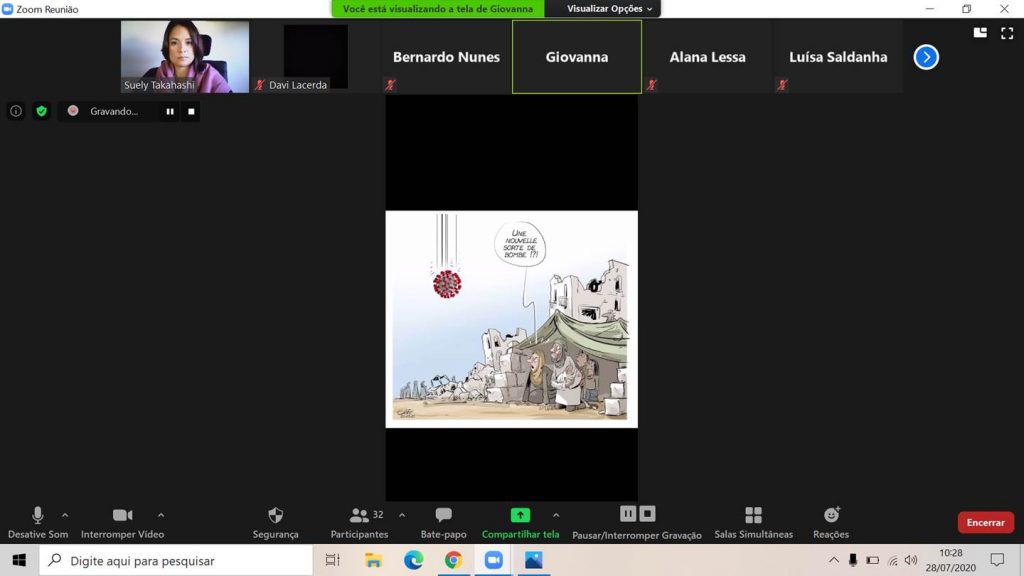Open the Participantes panel
This screenshot has height=576, width=1024.
click(359, 522)
